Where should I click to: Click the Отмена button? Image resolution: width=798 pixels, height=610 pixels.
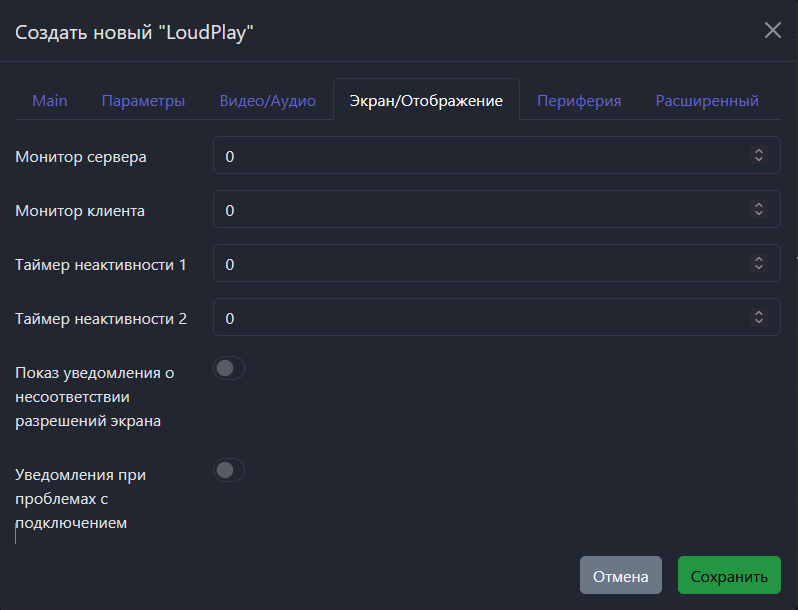point(620,576)
